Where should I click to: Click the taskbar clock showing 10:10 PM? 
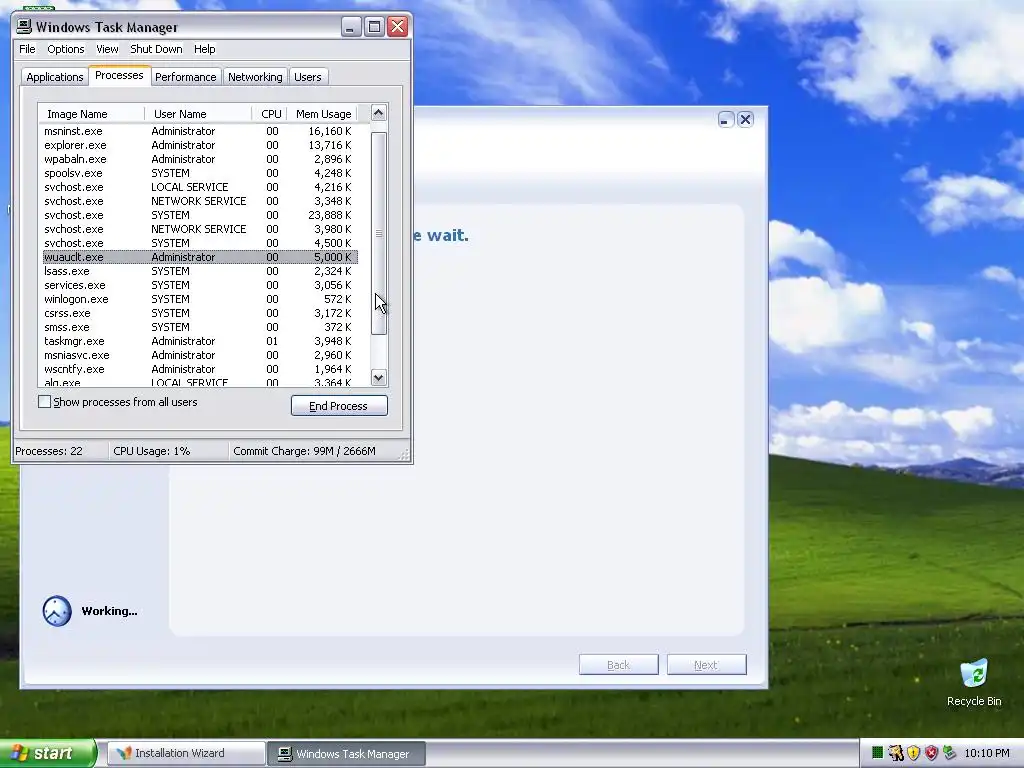(987, 753)
